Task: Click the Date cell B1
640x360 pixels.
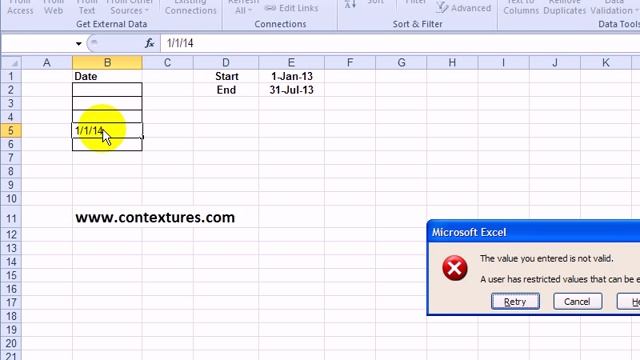Action: pos(107,76)
